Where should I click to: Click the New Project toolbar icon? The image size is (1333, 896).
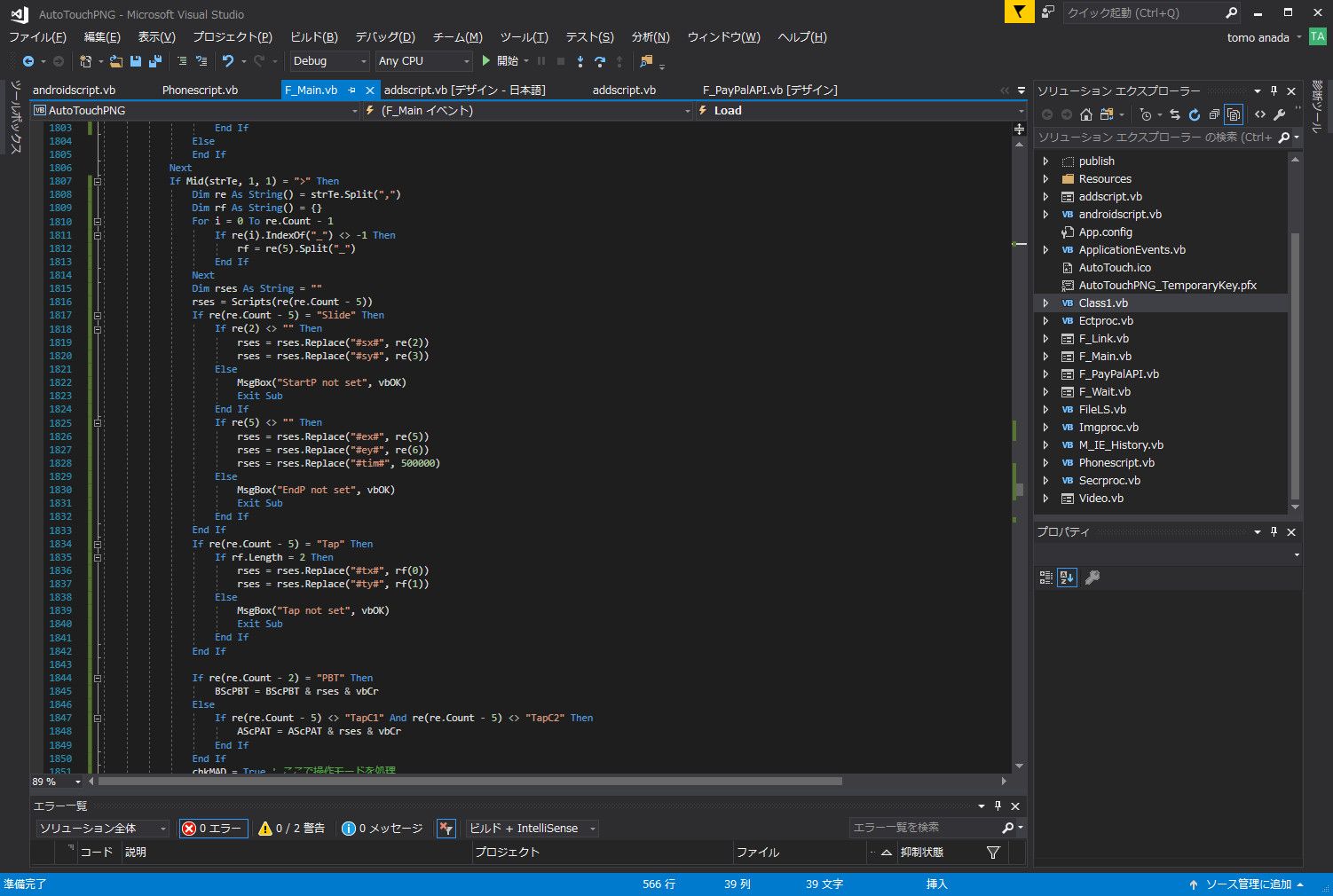[86, 61]
